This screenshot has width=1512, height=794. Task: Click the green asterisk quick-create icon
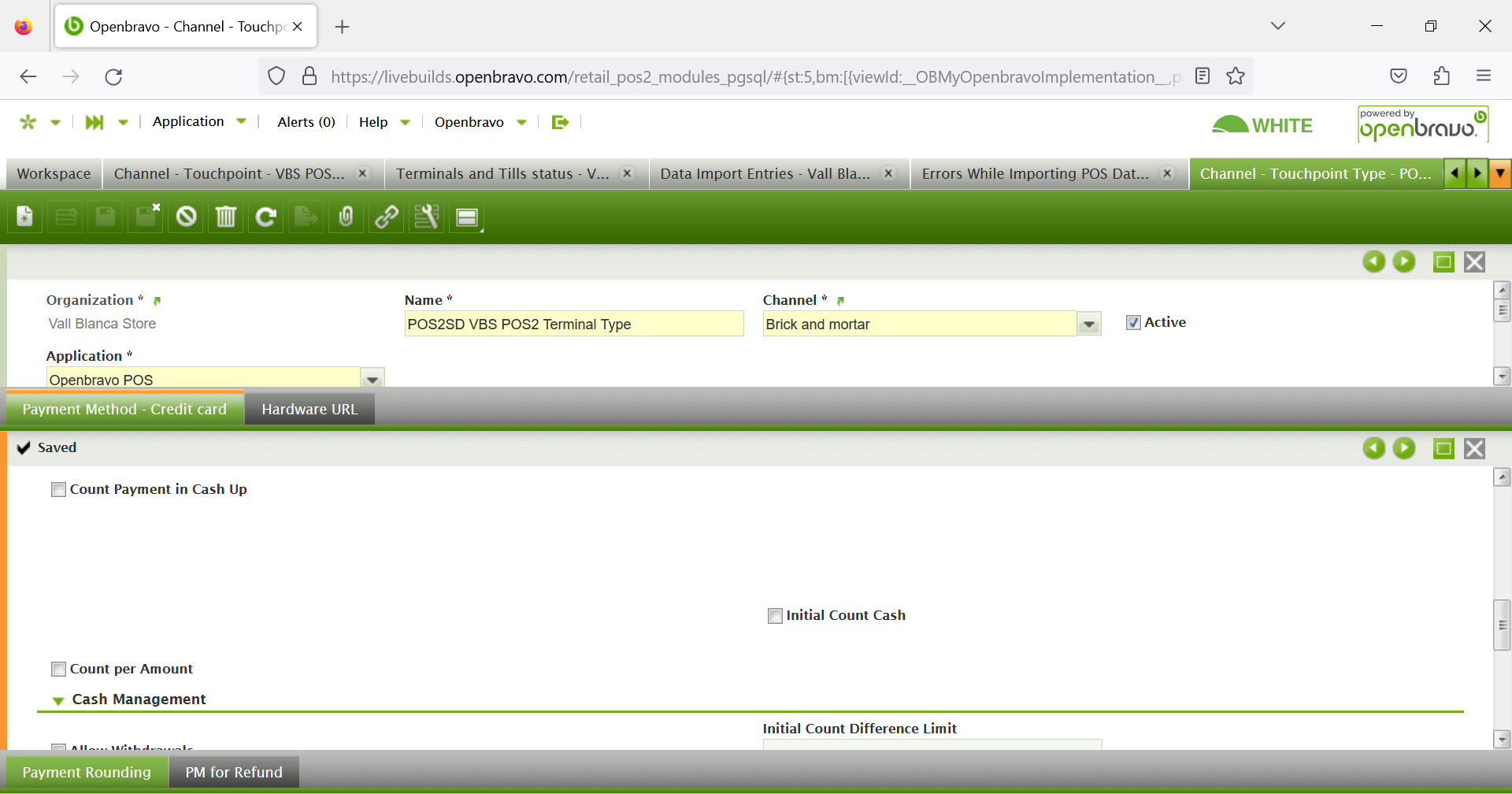[28, 122]
